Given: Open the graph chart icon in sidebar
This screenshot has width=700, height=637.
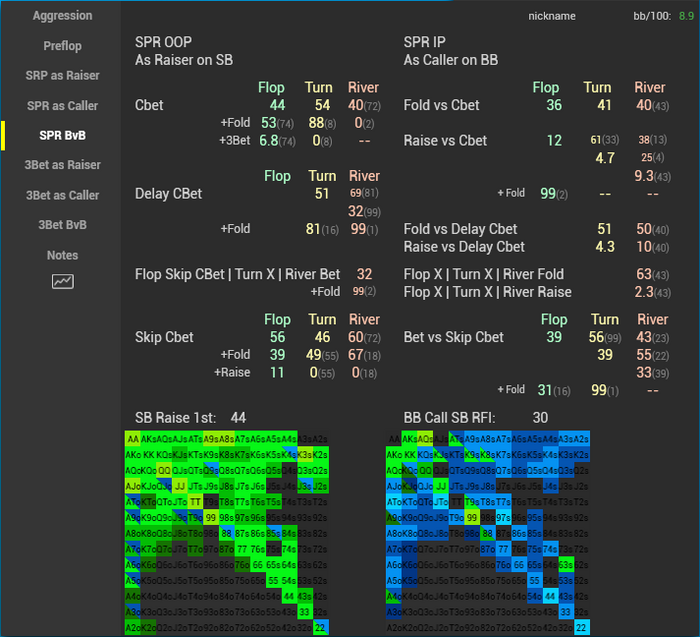Looking at the screenshot, I should [x=62, y=281].
